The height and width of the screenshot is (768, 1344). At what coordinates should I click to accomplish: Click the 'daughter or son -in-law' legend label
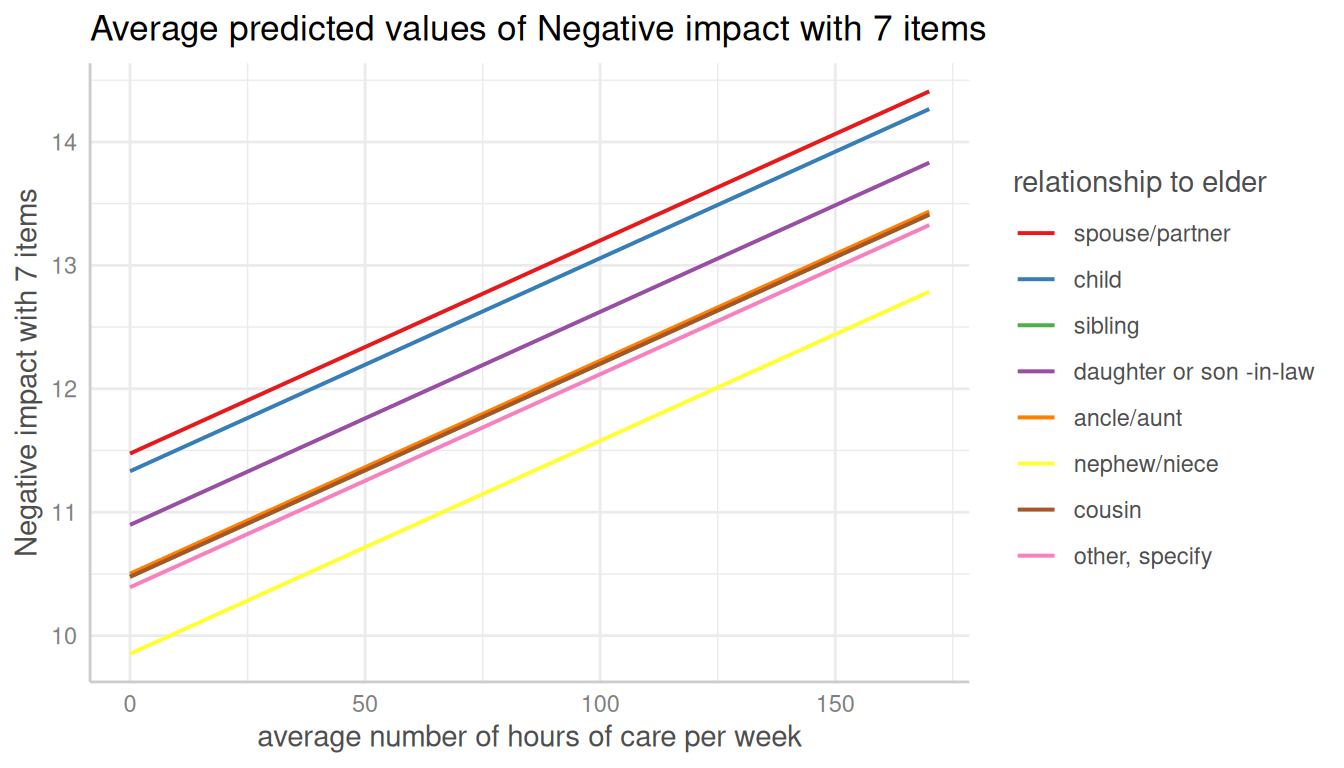coord(1193,372)
